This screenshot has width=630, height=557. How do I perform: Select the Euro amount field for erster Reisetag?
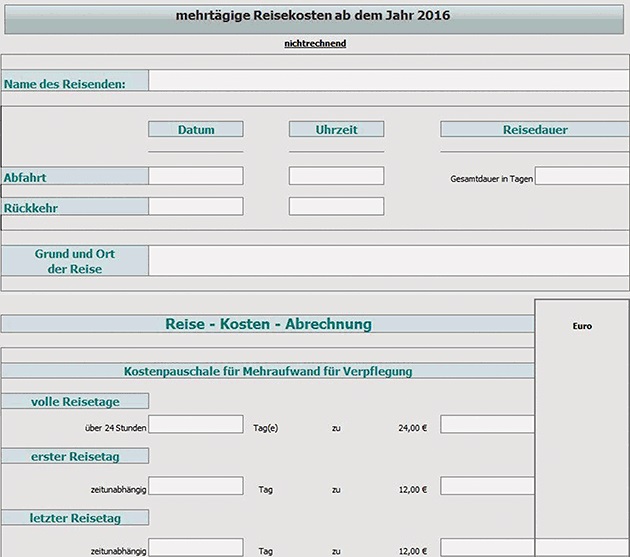point(487,487)
